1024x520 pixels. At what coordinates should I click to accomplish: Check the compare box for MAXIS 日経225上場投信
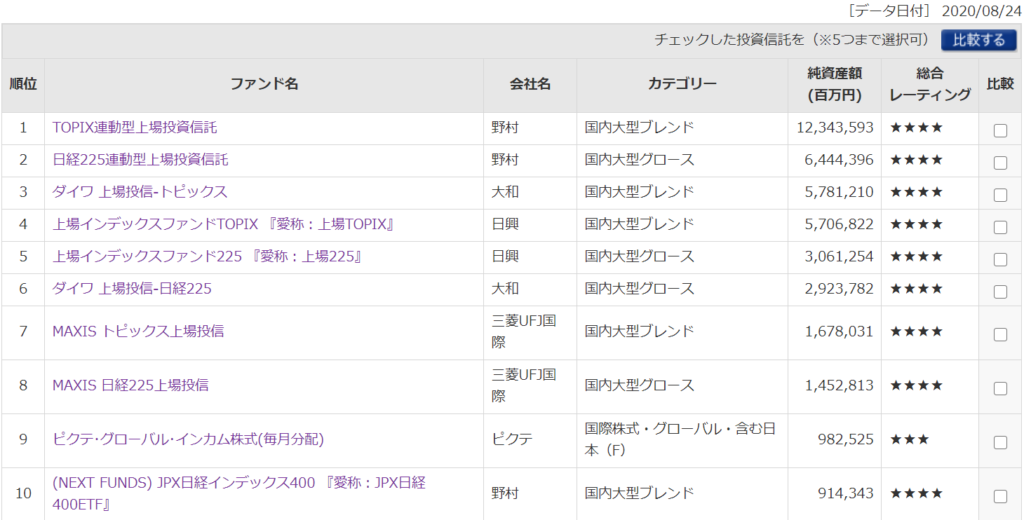(1000, 388)
